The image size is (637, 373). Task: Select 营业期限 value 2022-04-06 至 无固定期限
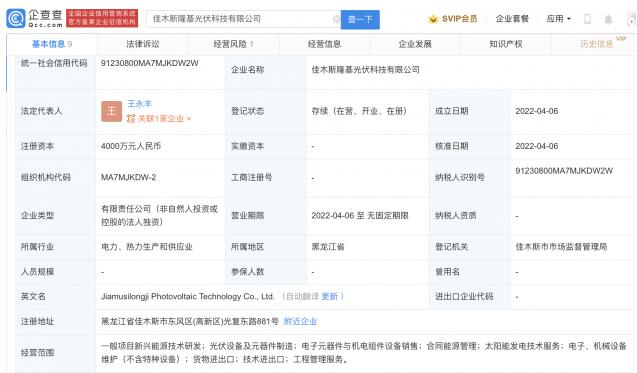pos(360,215)
